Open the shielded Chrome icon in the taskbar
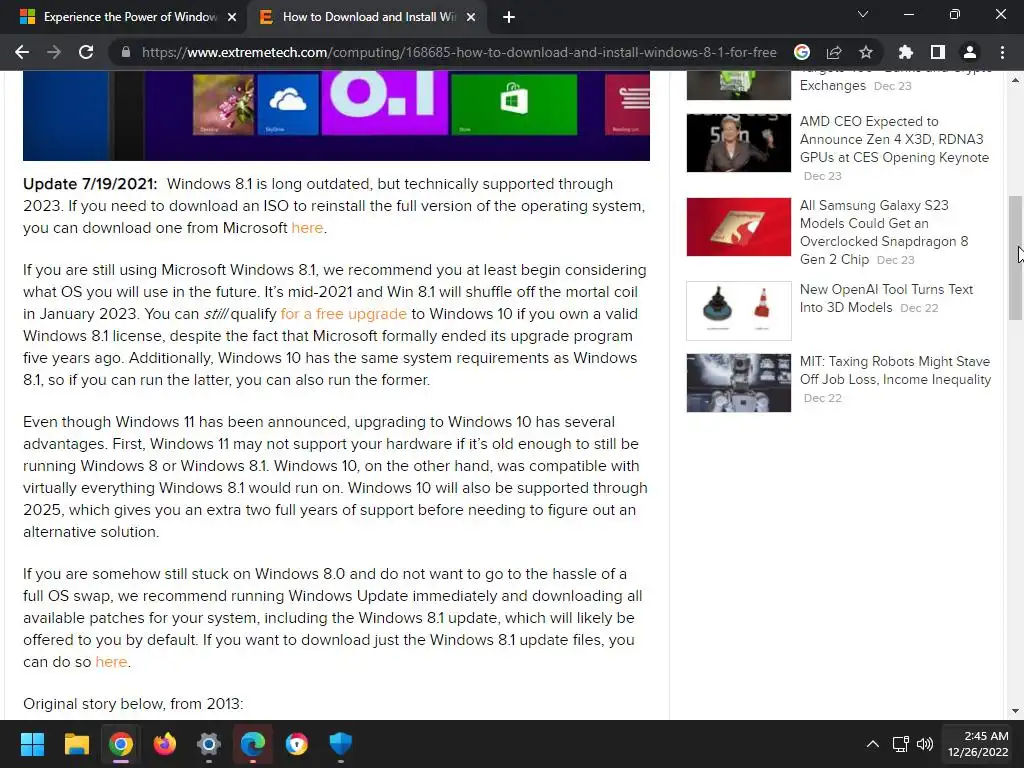The image size is (1024, 768). click(x=296, y=744)
